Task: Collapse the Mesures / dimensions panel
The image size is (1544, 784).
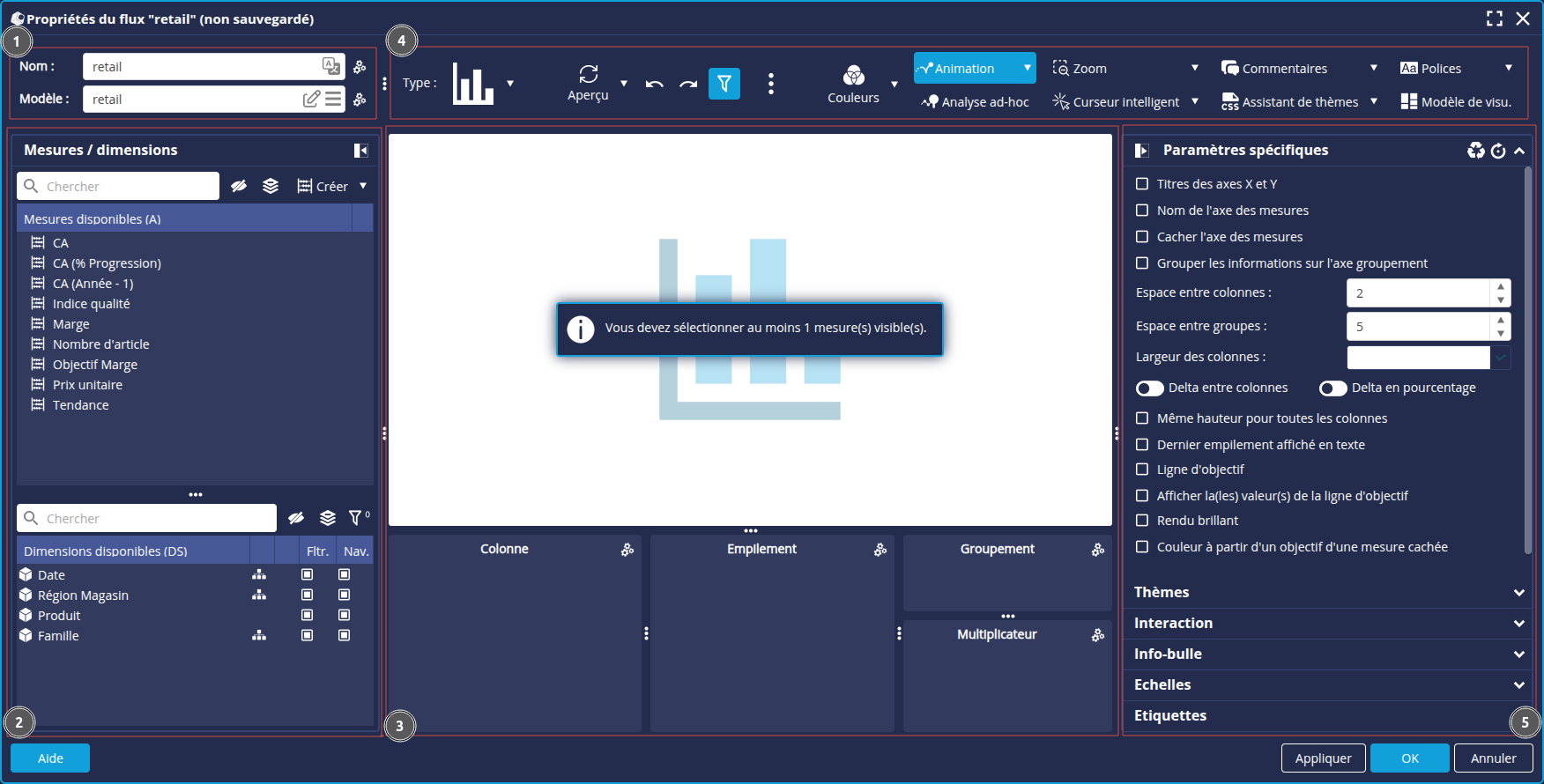Action: click(360, 151)
